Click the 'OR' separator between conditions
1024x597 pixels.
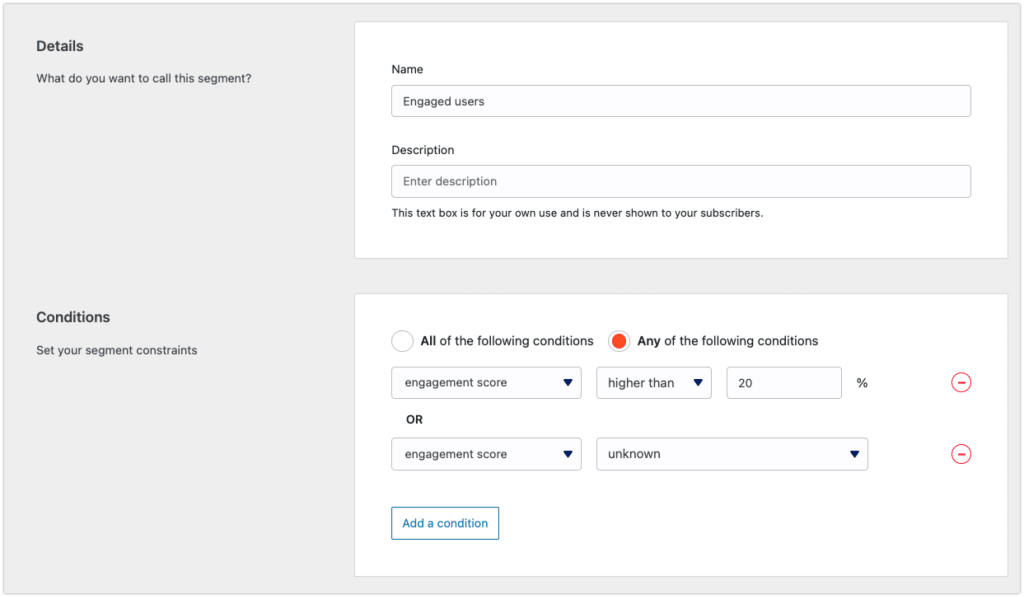click(x=414, y=419)
